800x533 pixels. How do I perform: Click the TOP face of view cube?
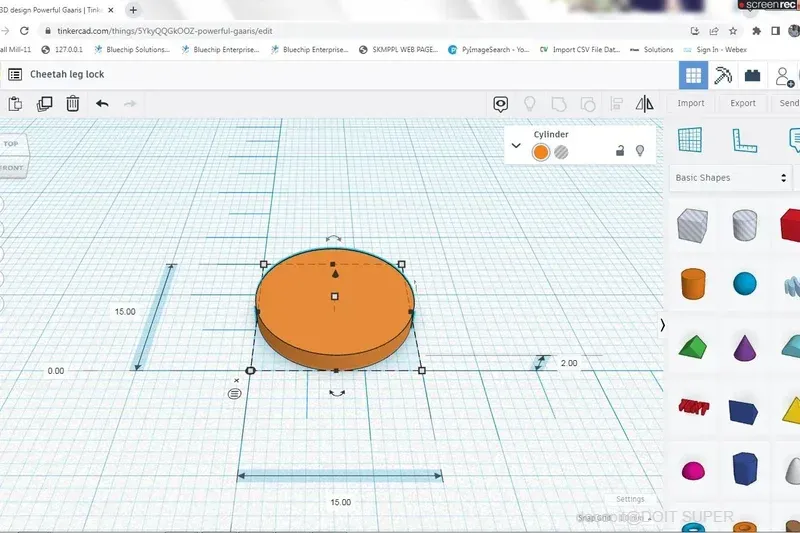click(14, 144)
